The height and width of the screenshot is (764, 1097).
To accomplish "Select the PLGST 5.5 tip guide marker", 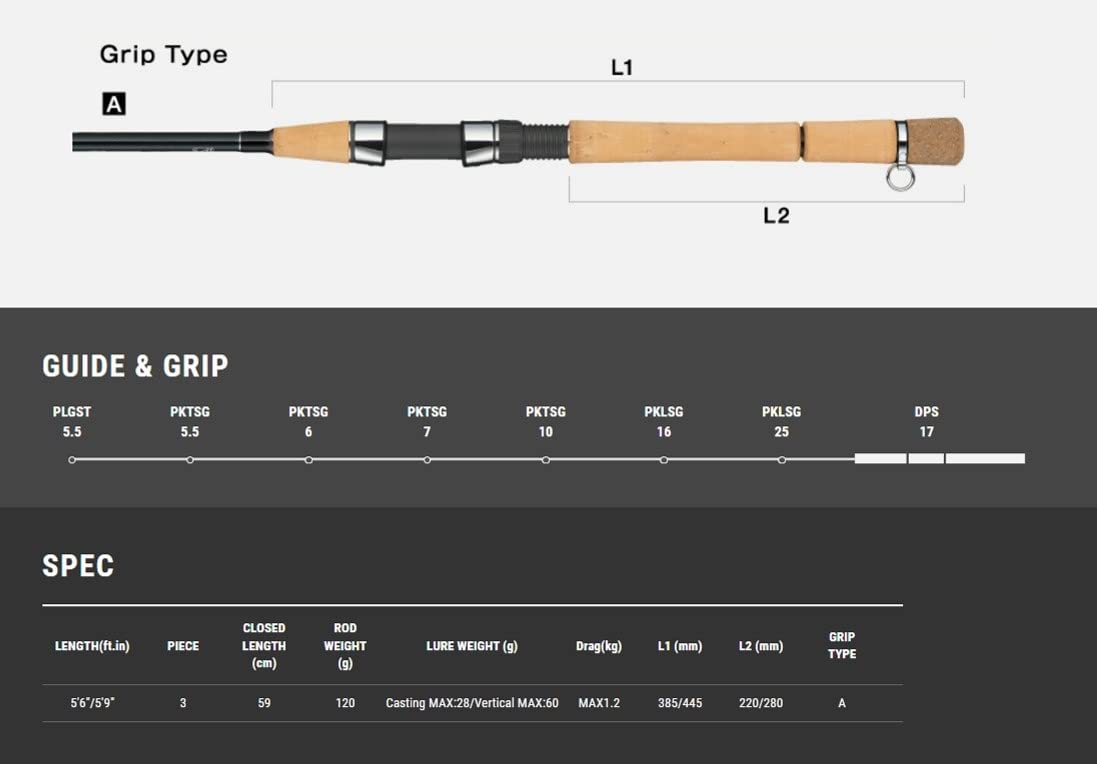I will pos(72,459).
